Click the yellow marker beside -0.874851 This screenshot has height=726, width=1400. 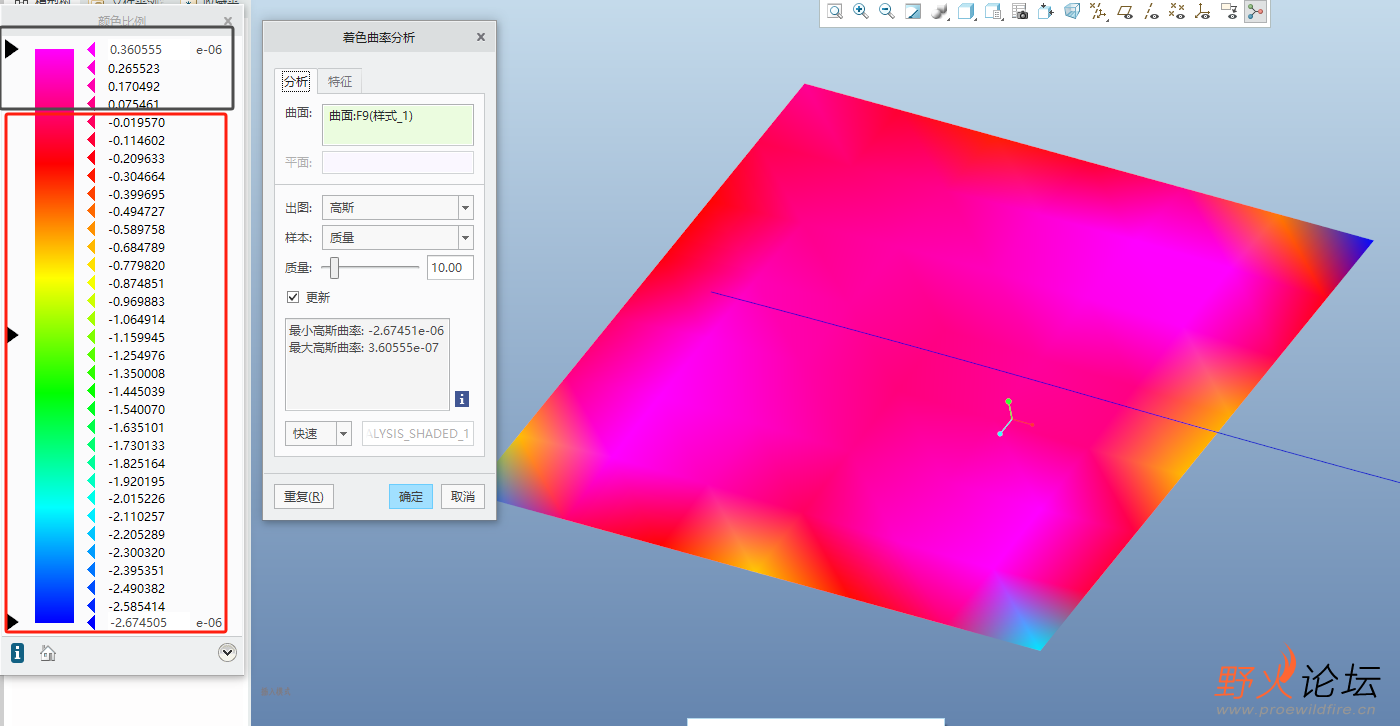tap(91, 284)
